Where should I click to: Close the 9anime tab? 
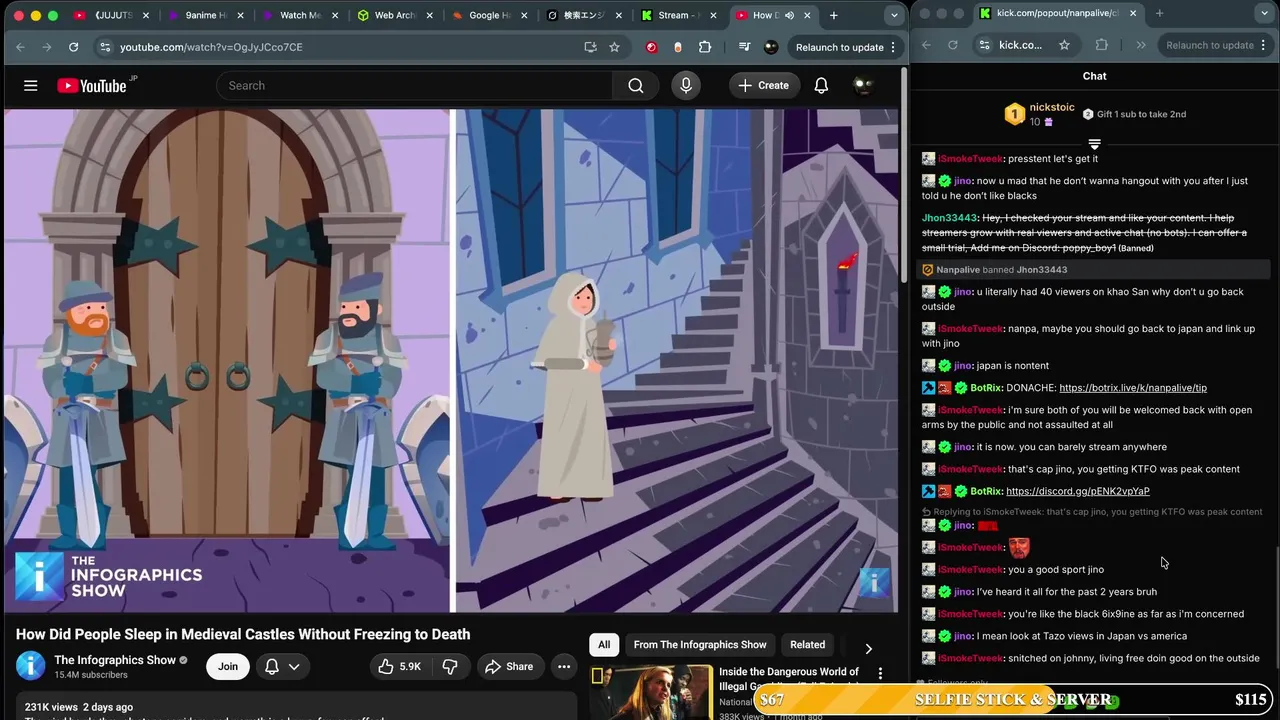tap(240, 15)
